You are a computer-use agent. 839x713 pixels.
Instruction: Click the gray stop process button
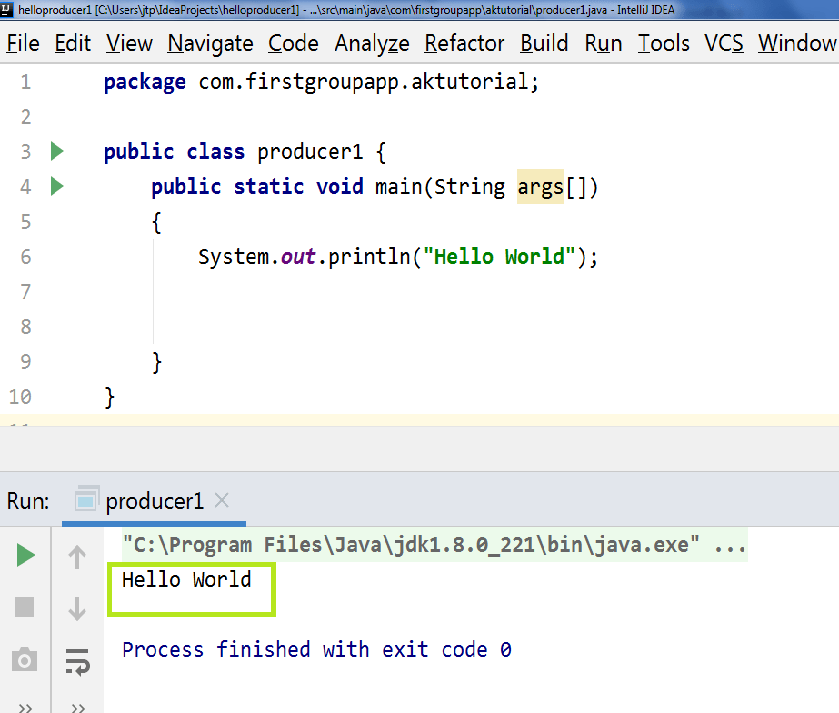(25, 607)
